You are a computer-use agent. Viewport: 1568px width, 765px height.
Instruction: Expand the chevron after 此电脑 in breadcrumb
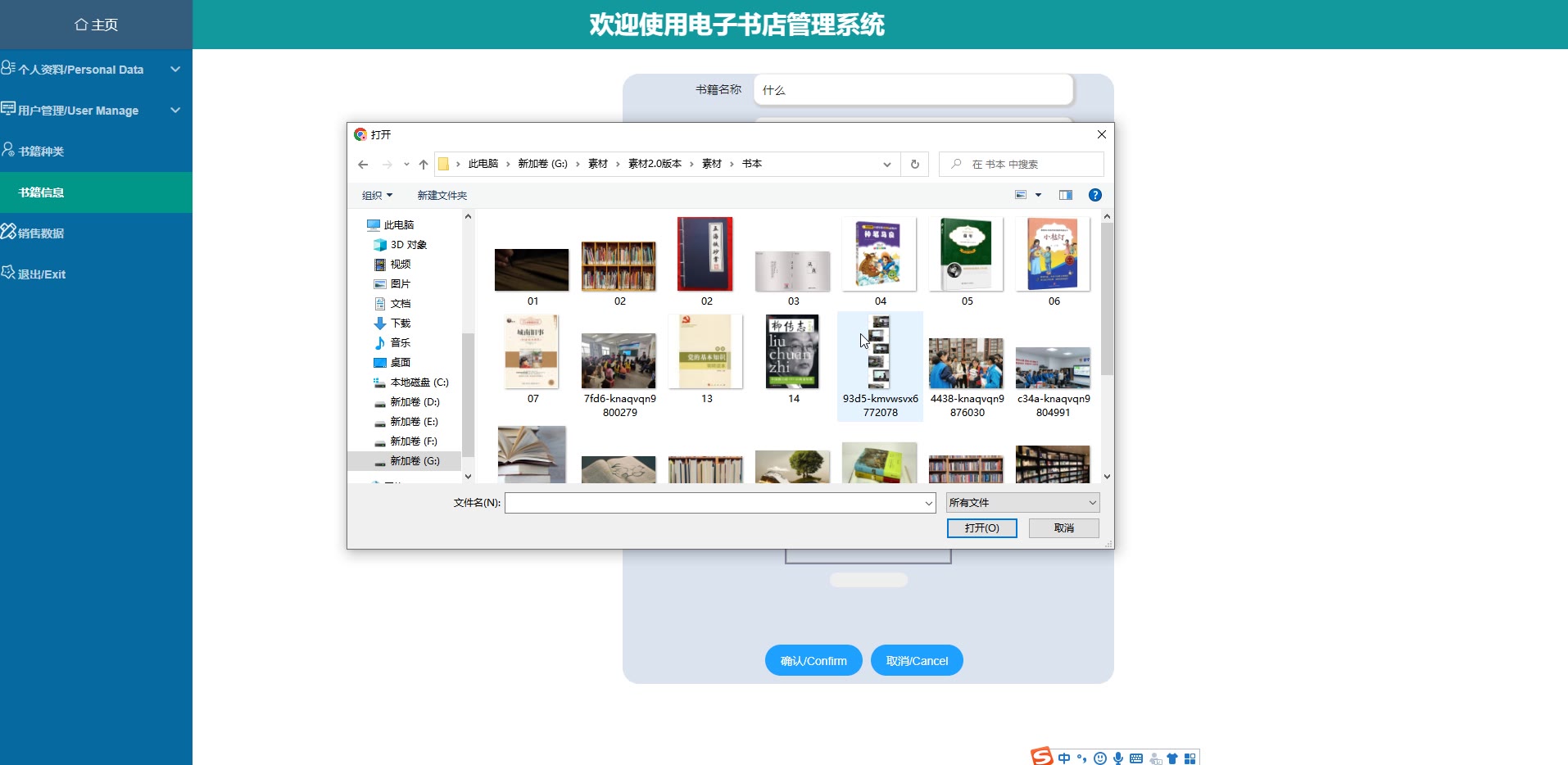[x=509, y=164]
